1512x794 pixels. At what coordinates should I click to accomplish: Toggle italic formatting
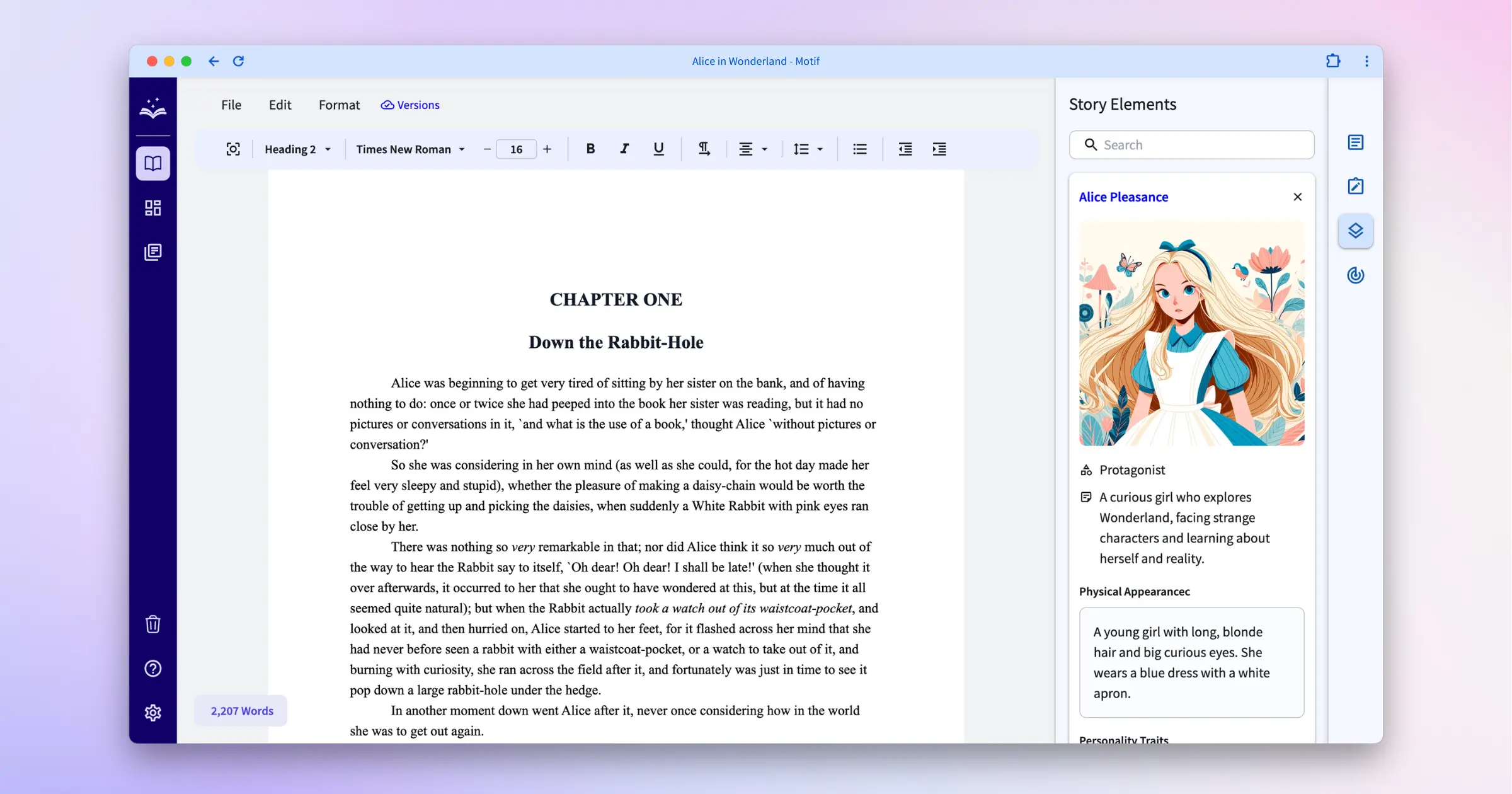(x=624, y=149)
